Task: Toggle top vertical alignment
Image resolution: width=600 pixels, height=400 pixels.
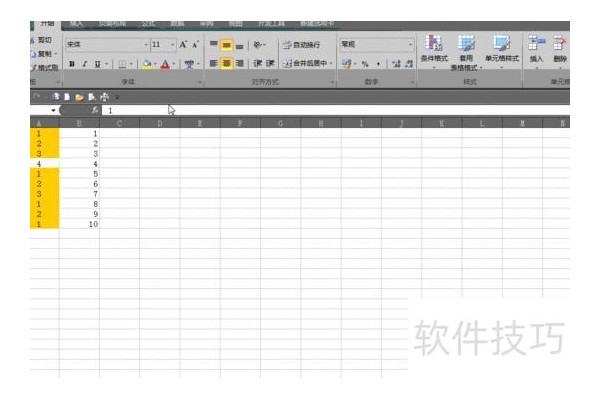Action: (x=214, y=45)
